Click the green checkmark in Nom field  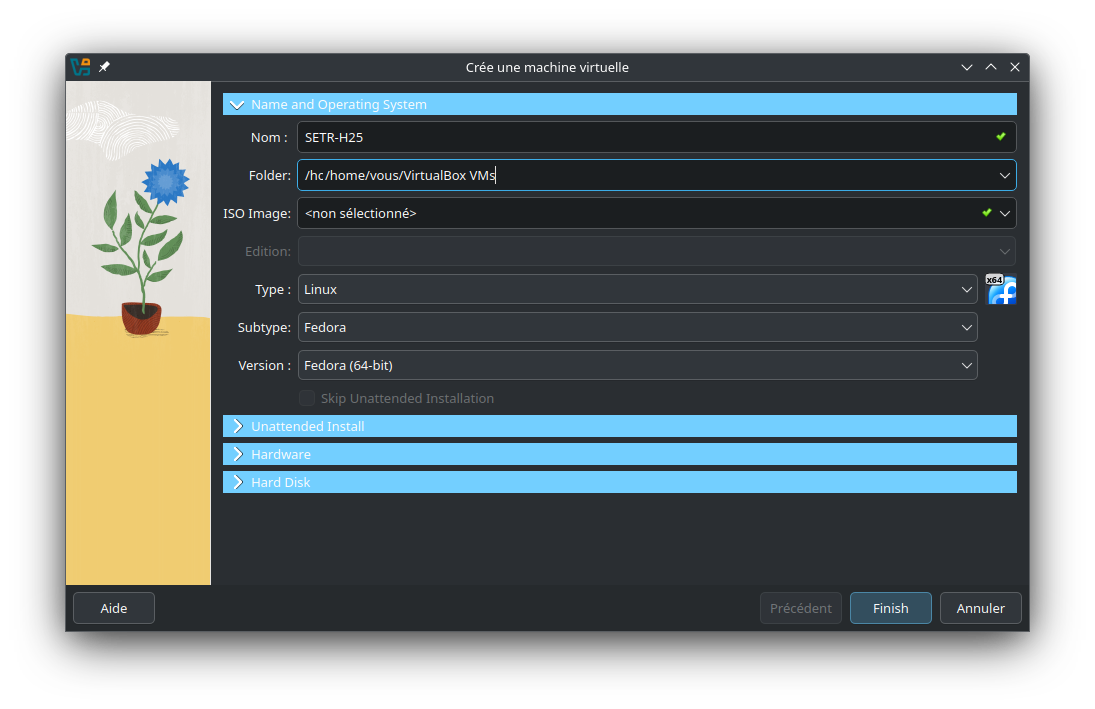coord(1000,137)
